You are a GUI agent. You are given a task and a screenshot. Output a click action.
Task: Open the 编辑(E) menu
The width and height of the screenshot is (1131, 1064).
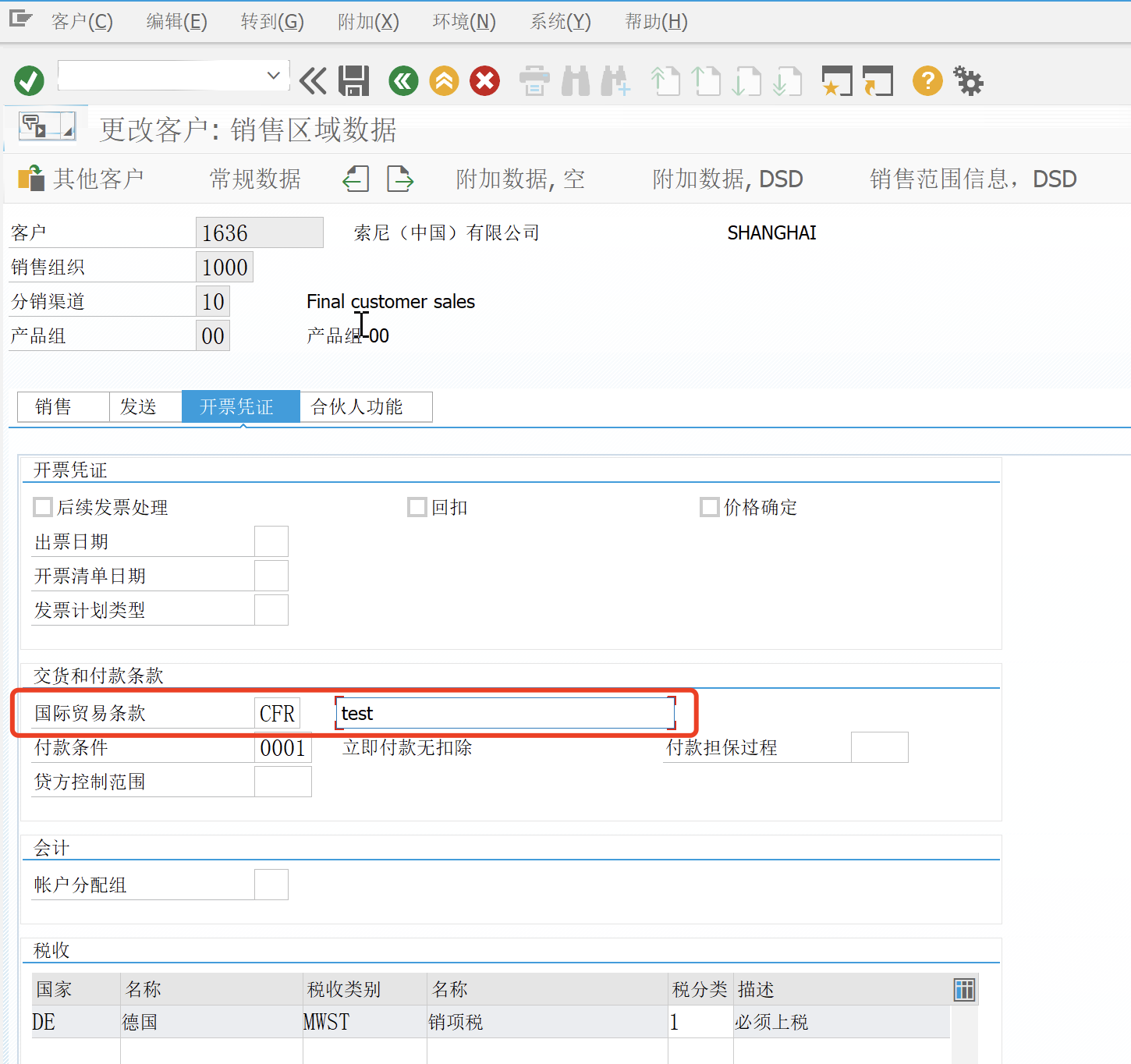tap(177, 22)
